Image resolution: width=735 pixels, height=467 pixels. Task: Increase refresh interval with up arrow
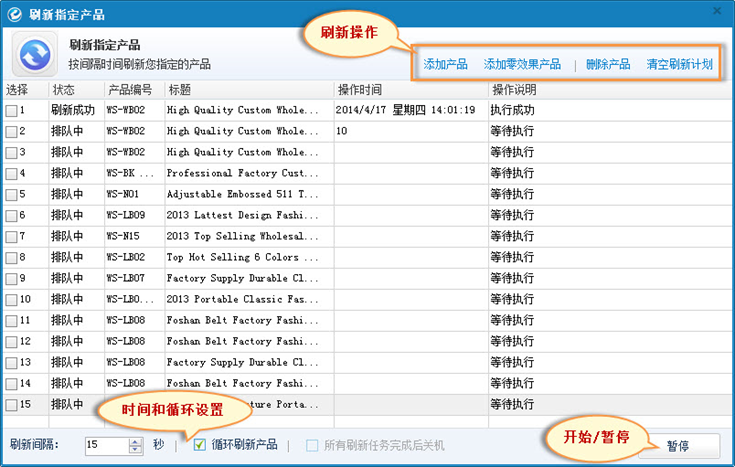click(136, 441)
